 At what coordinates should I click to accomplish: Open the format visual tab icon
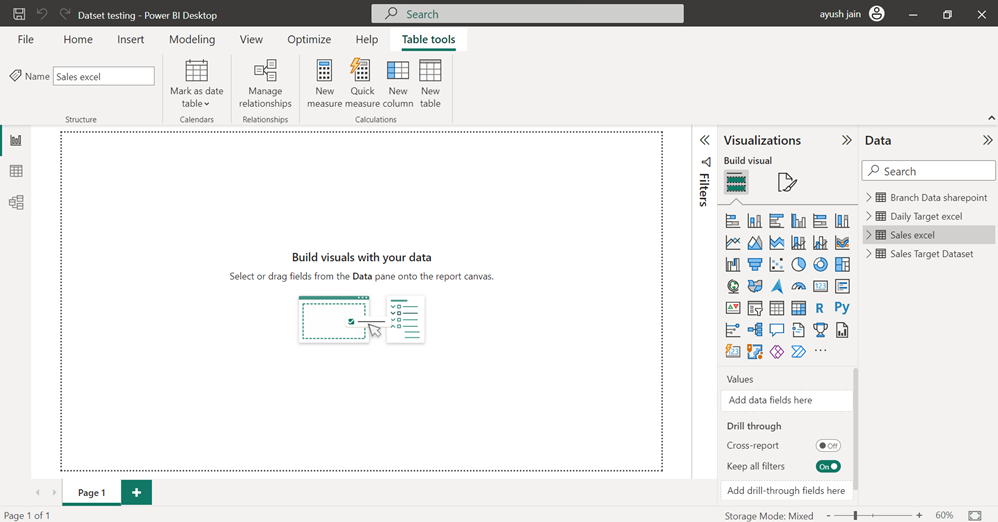787,183
